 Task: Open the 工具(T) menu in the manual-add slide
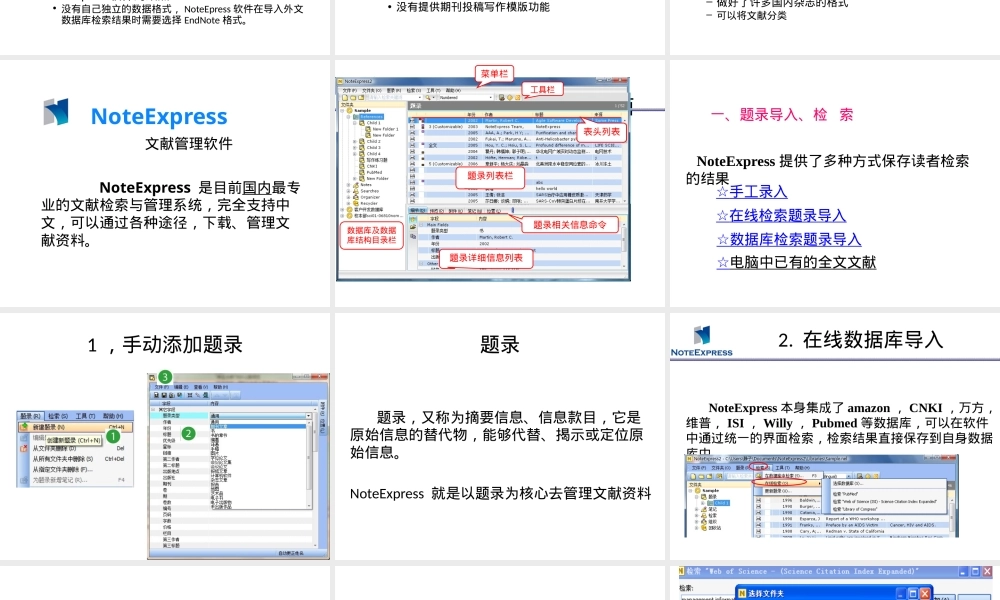pyautogui.click(x=85, y=416)
